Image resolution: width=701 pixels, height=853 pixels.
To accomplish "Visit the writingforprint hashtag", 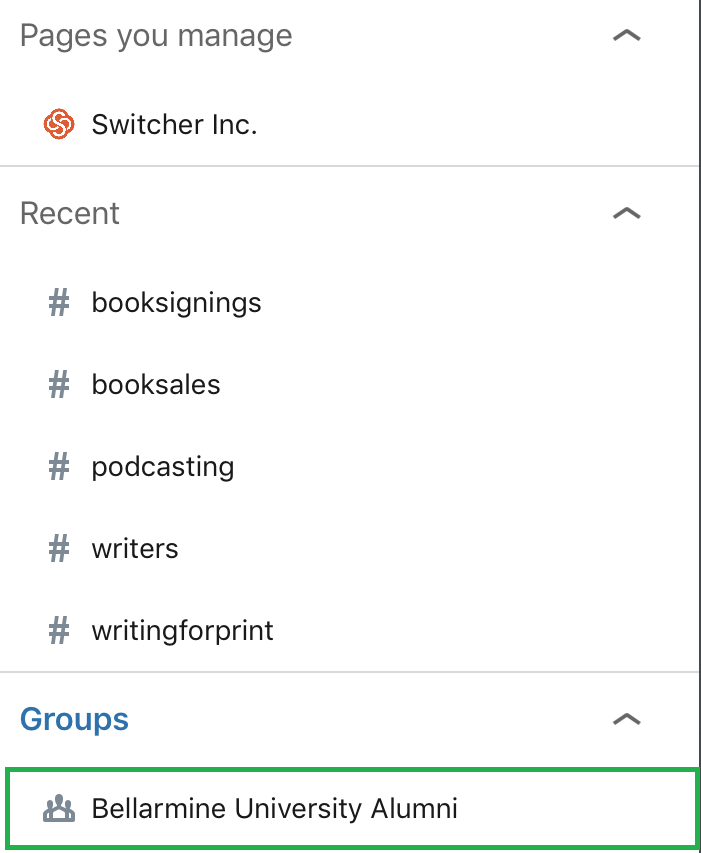I will [182, 631].
